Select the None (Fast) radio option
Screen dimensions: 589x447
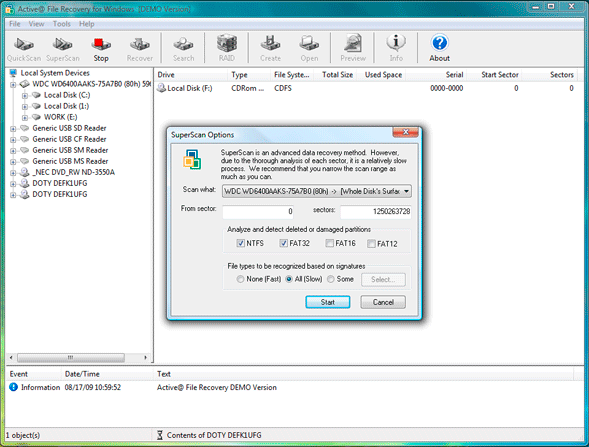(x=240, y=279)
